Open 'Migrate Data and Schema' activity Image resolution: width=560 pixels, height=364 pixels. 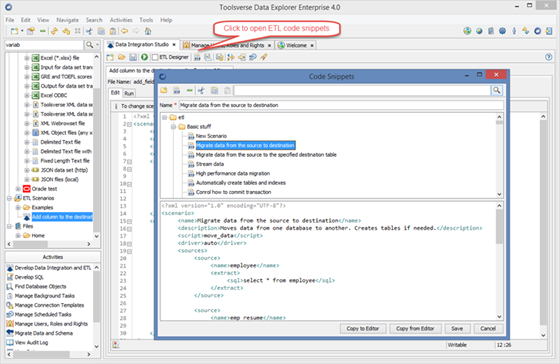[x=44, y=333]
